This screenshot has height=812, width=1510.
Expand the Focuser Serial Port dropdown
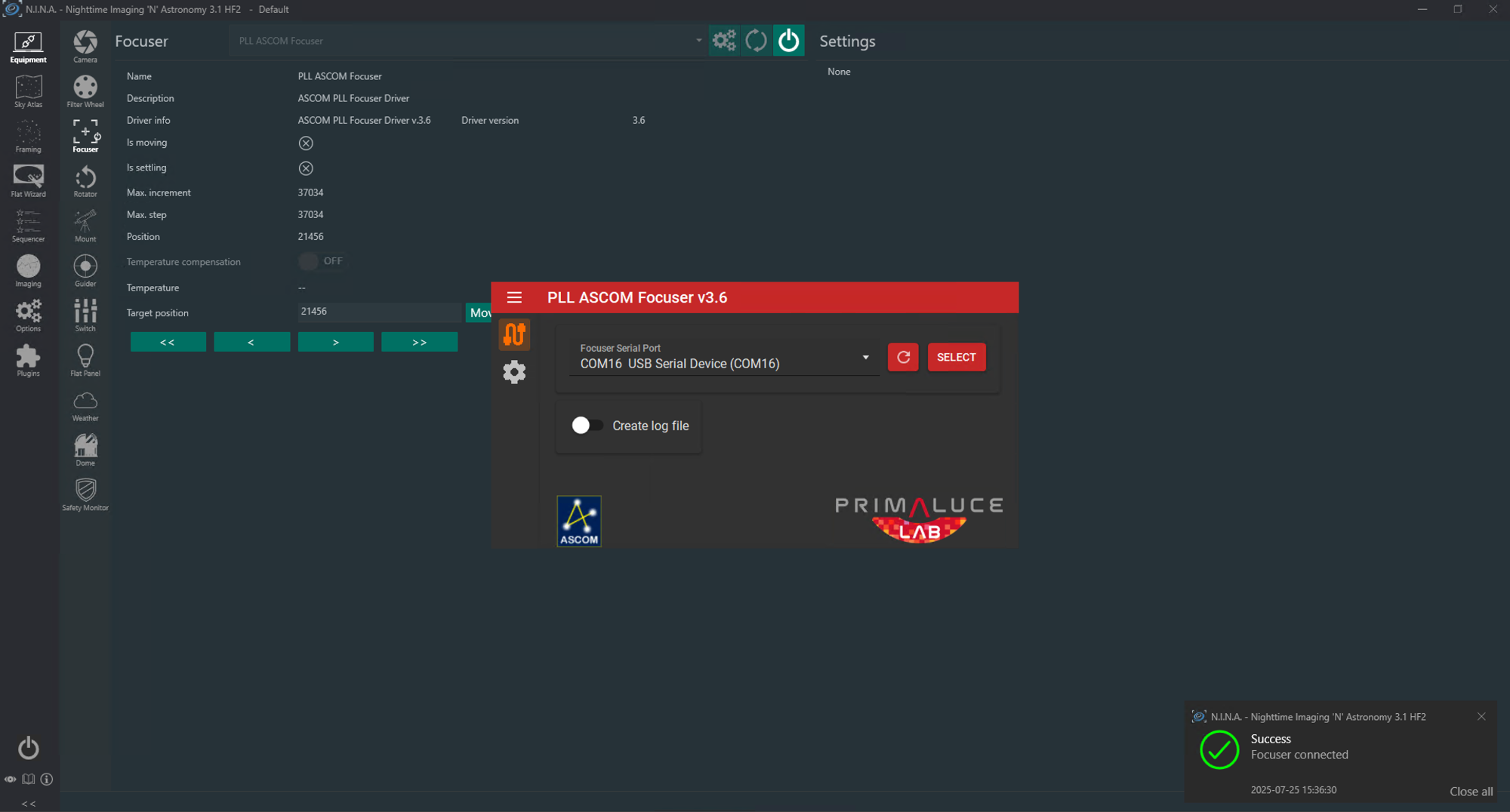(x=865, y=358)
